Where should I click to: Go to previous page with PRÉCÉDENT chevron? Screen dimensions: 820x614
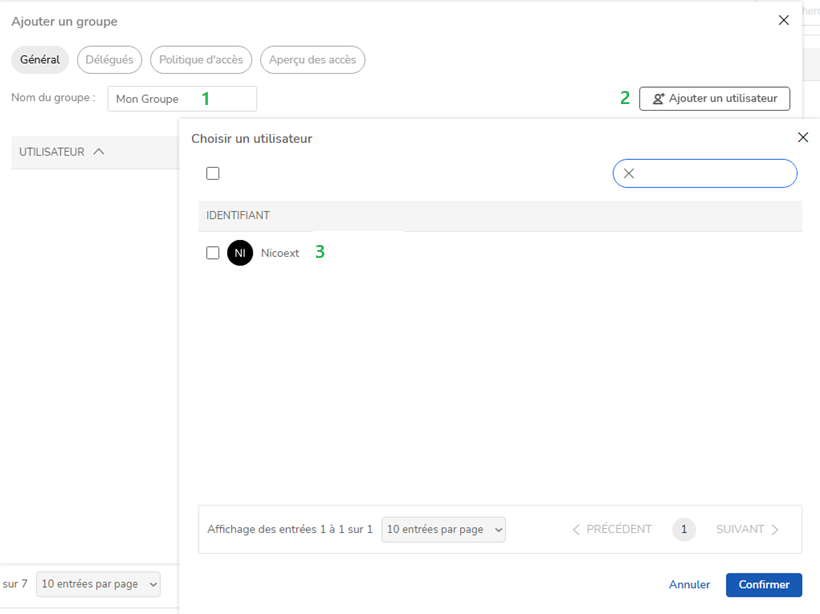[x=576, y=530]
